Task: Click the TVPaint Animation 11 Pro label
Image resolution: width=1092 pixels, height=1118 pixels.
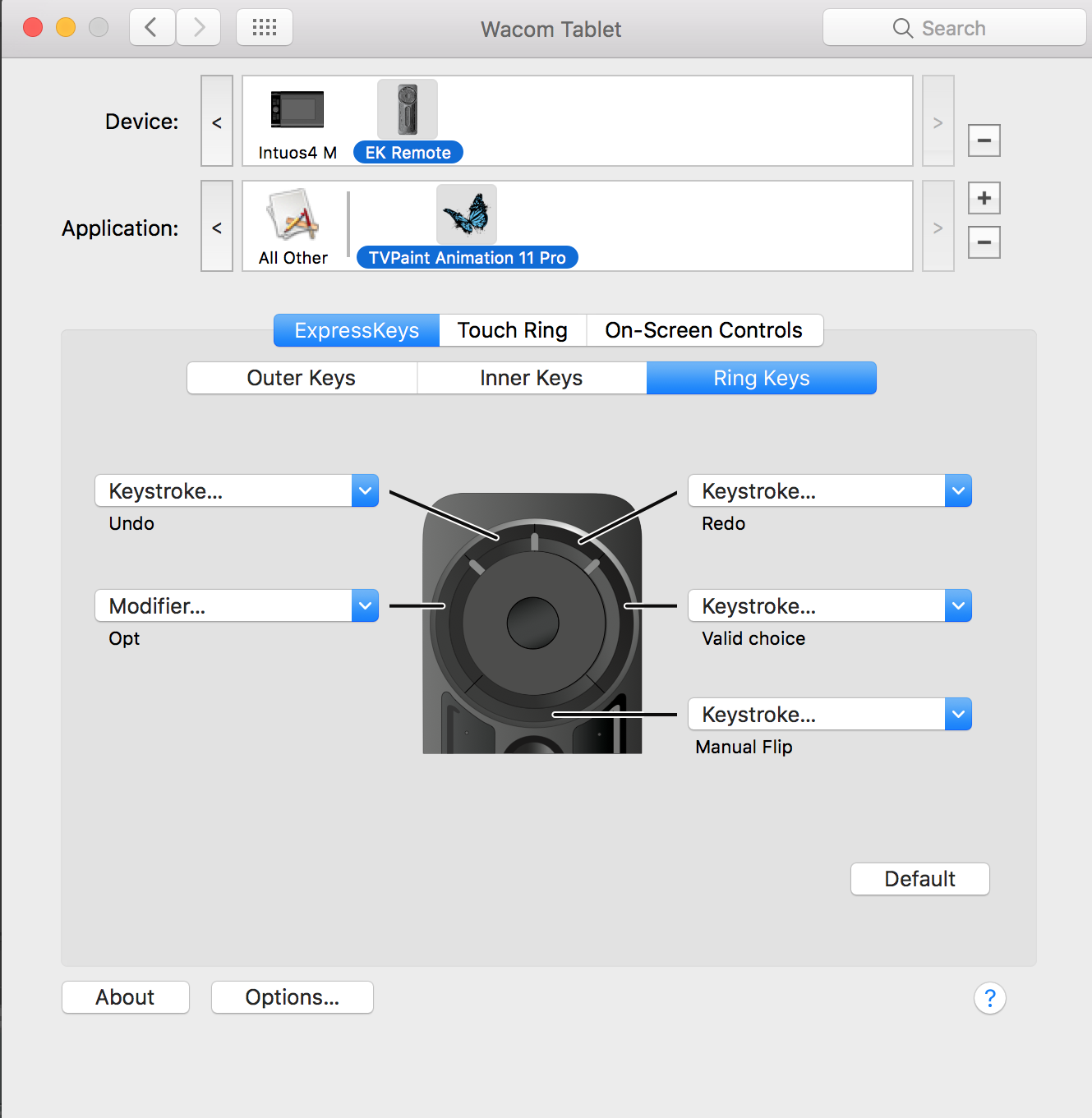Action: 468,258
